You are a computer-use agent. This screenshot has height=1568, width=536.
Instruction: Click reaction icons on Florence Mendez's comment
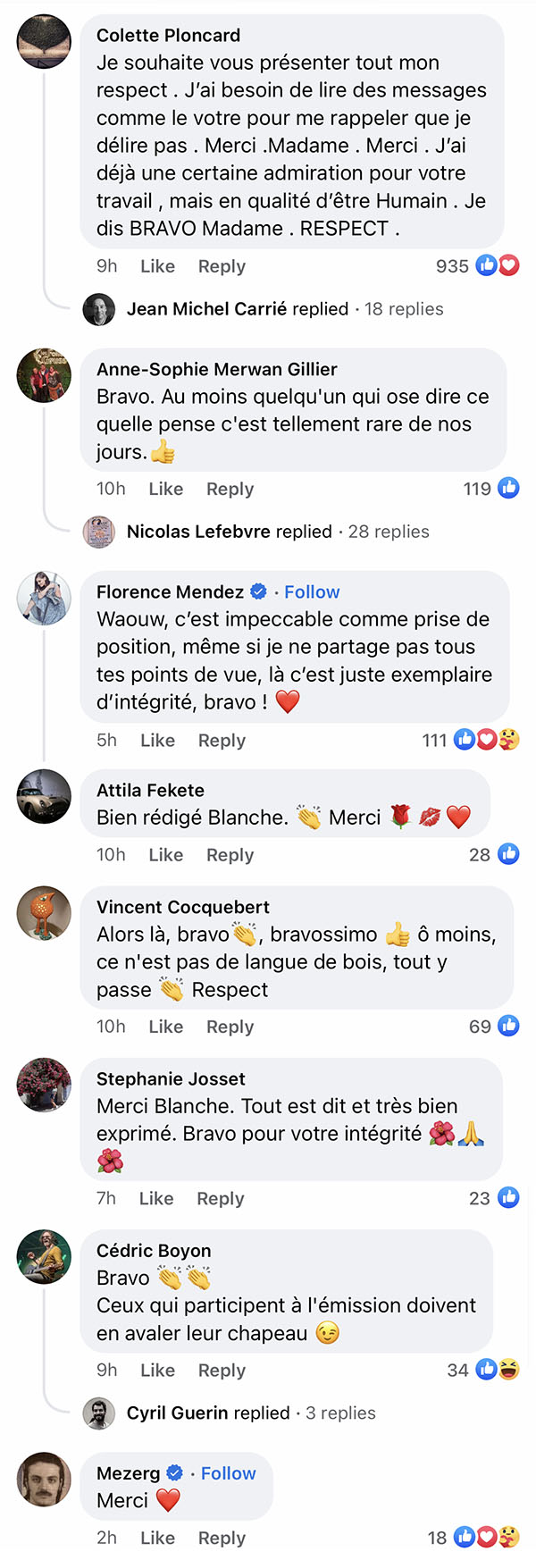tap(487, 740)
